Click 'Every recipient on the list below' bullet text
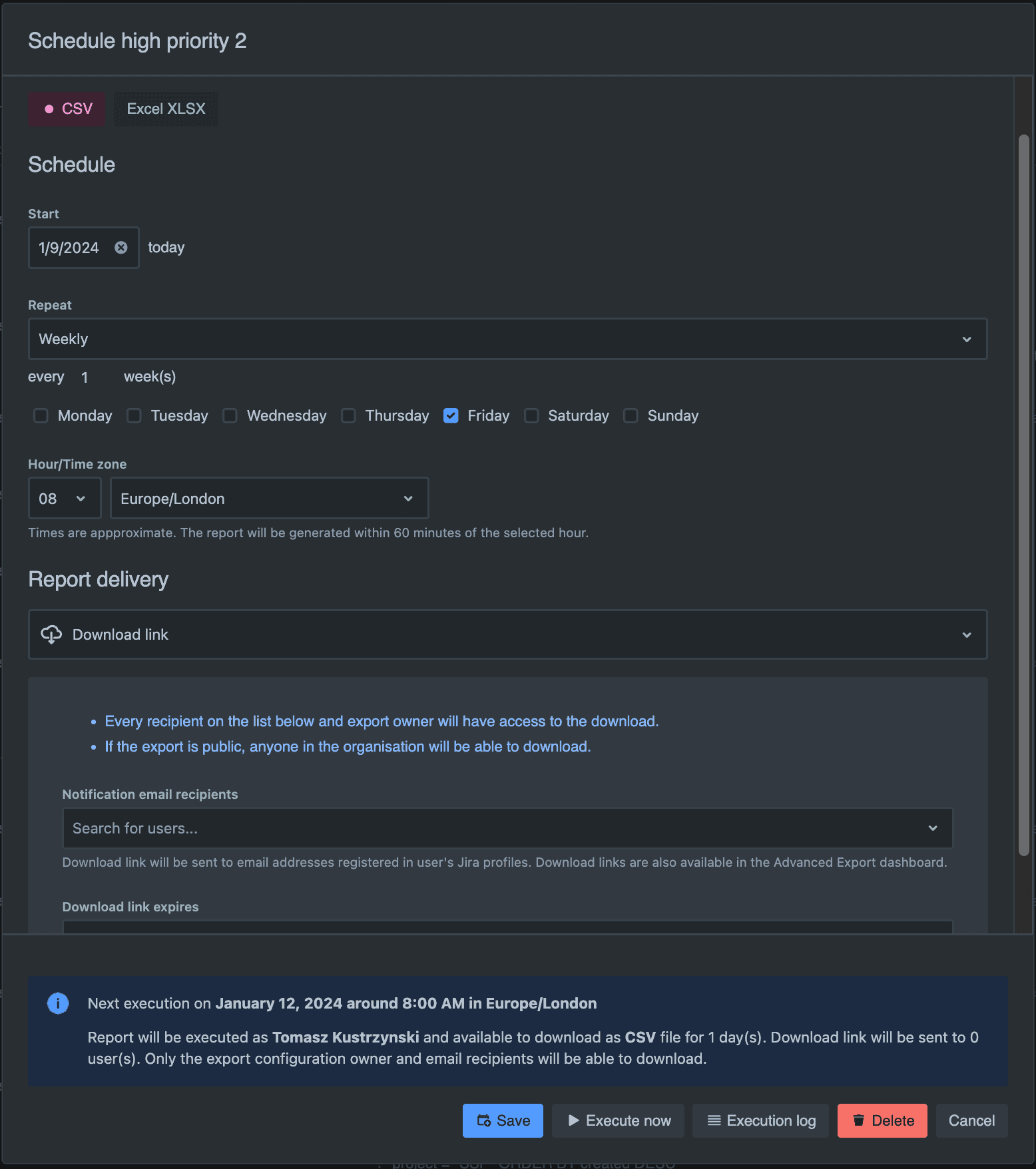This screenshot has width=1036, height=1169. click(x=382, y=721)
